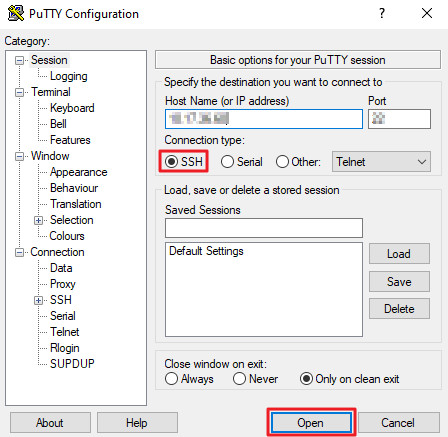Screen dimensions: 448x437
Task: Click the Open button
Action: pos(311,423)
